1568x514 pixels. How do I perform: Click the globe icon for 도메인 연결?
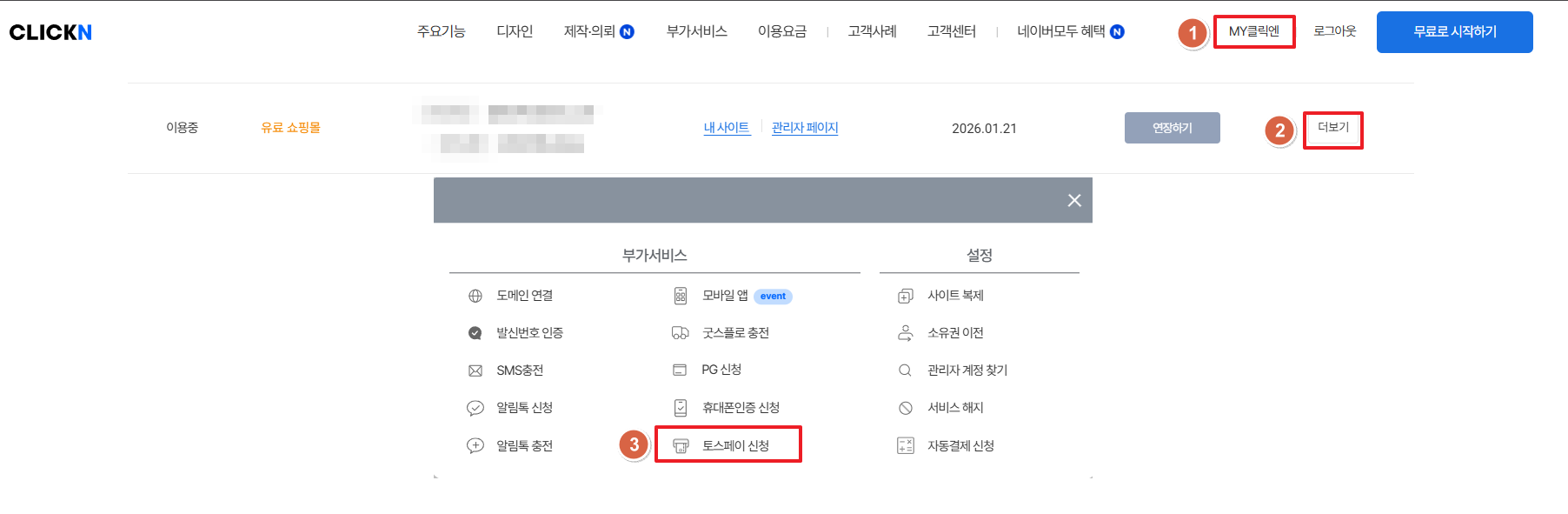[475, 296]
